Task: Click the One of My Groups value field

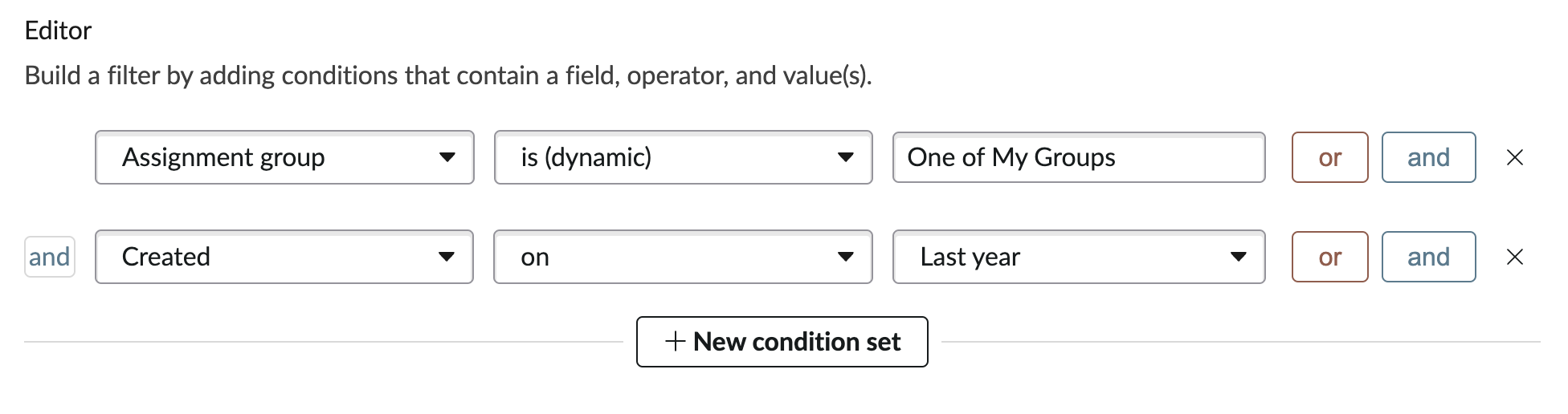Action: click(x=1079, y=157)
